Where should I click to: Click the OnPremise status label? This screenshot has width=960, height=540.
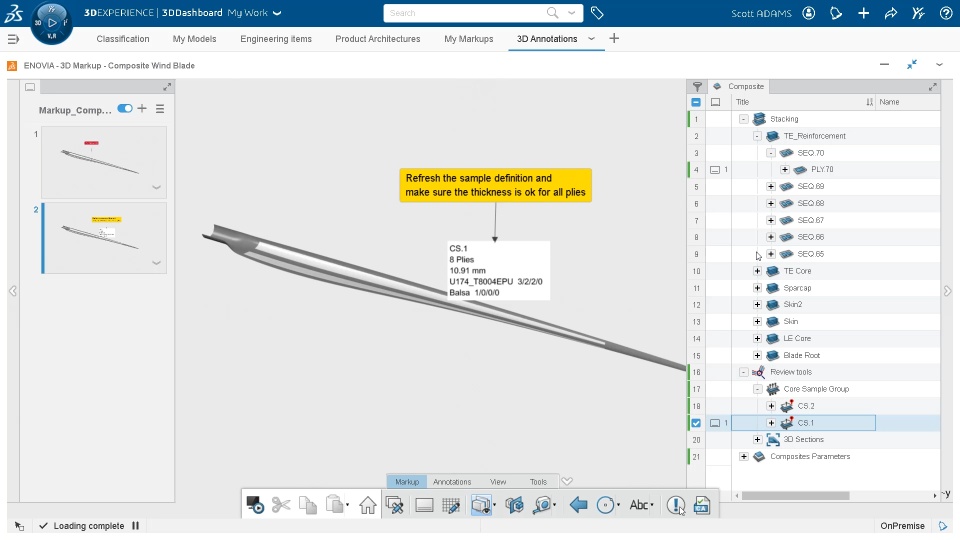point(902,526)
